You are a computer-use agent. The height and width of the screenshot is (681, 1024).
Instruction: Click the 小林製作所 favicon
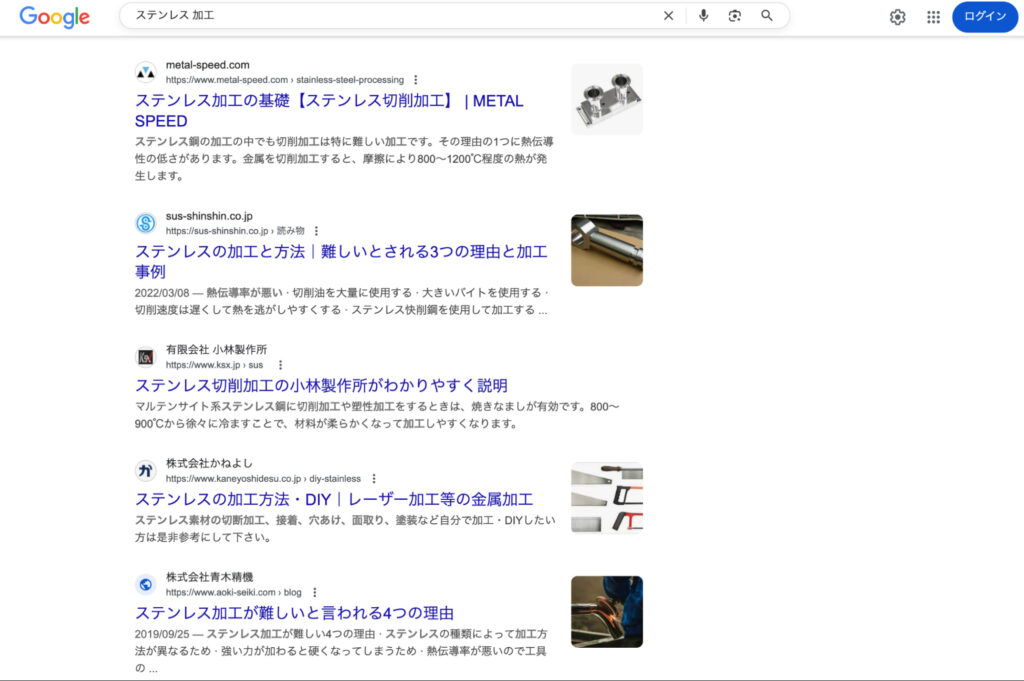pyautogui.click(x=146, y=357)
